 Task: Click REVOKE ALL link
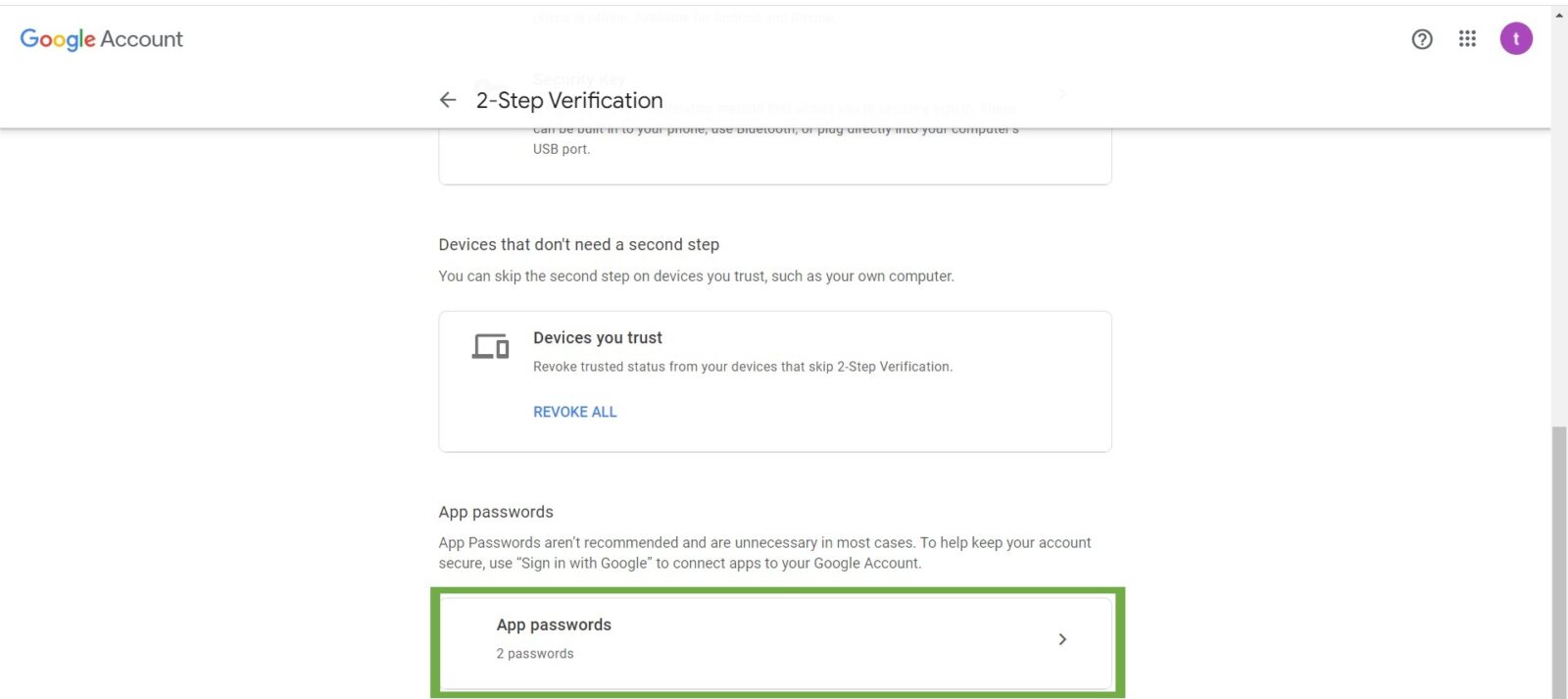(x=574, y=412)
